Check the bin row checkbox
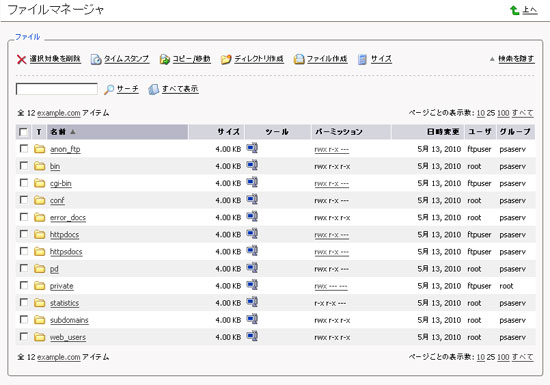This screenshot has height=385, width=550. [24, 166]
